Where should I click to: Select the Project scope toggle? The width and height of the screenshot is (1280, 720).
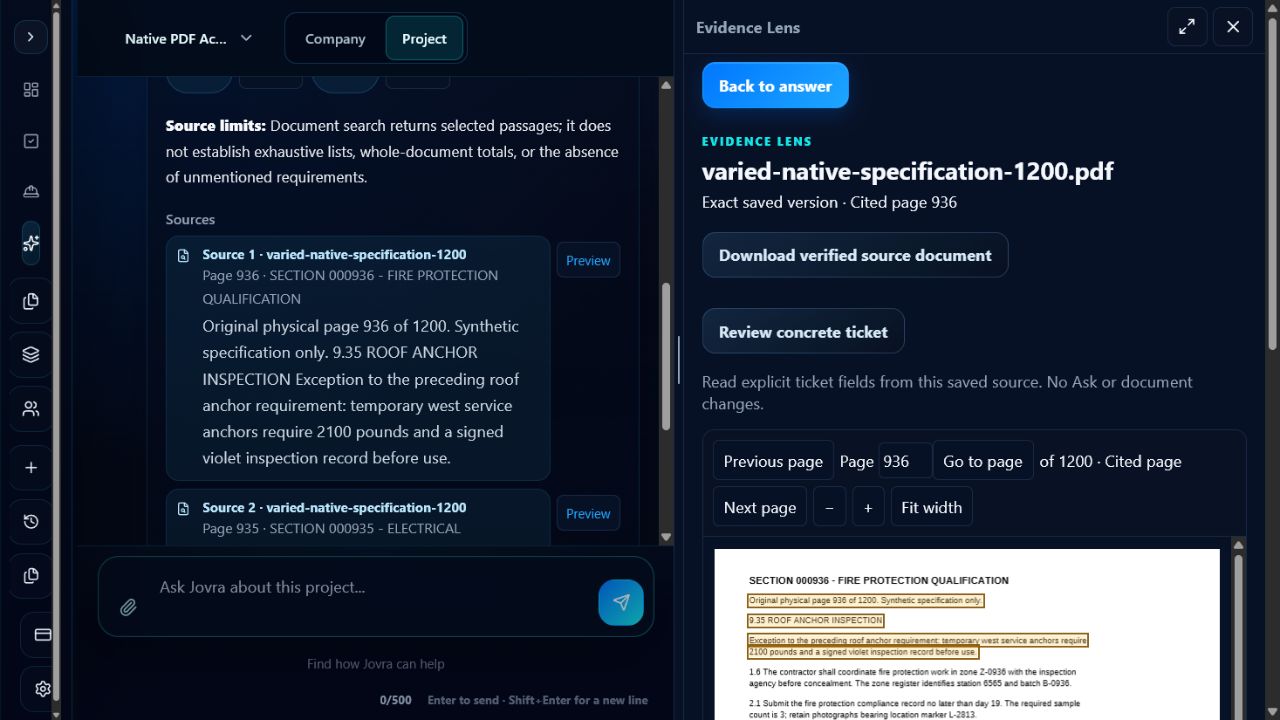coord(424,38)
